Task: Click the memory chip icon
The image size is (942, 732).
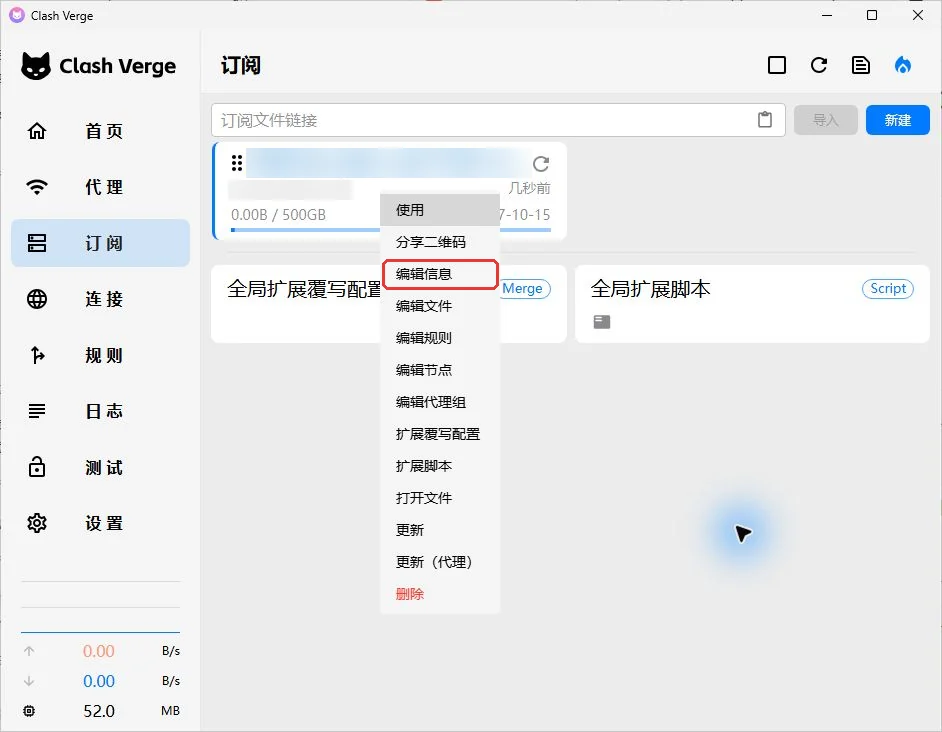Action: click(x=29, y=711)
